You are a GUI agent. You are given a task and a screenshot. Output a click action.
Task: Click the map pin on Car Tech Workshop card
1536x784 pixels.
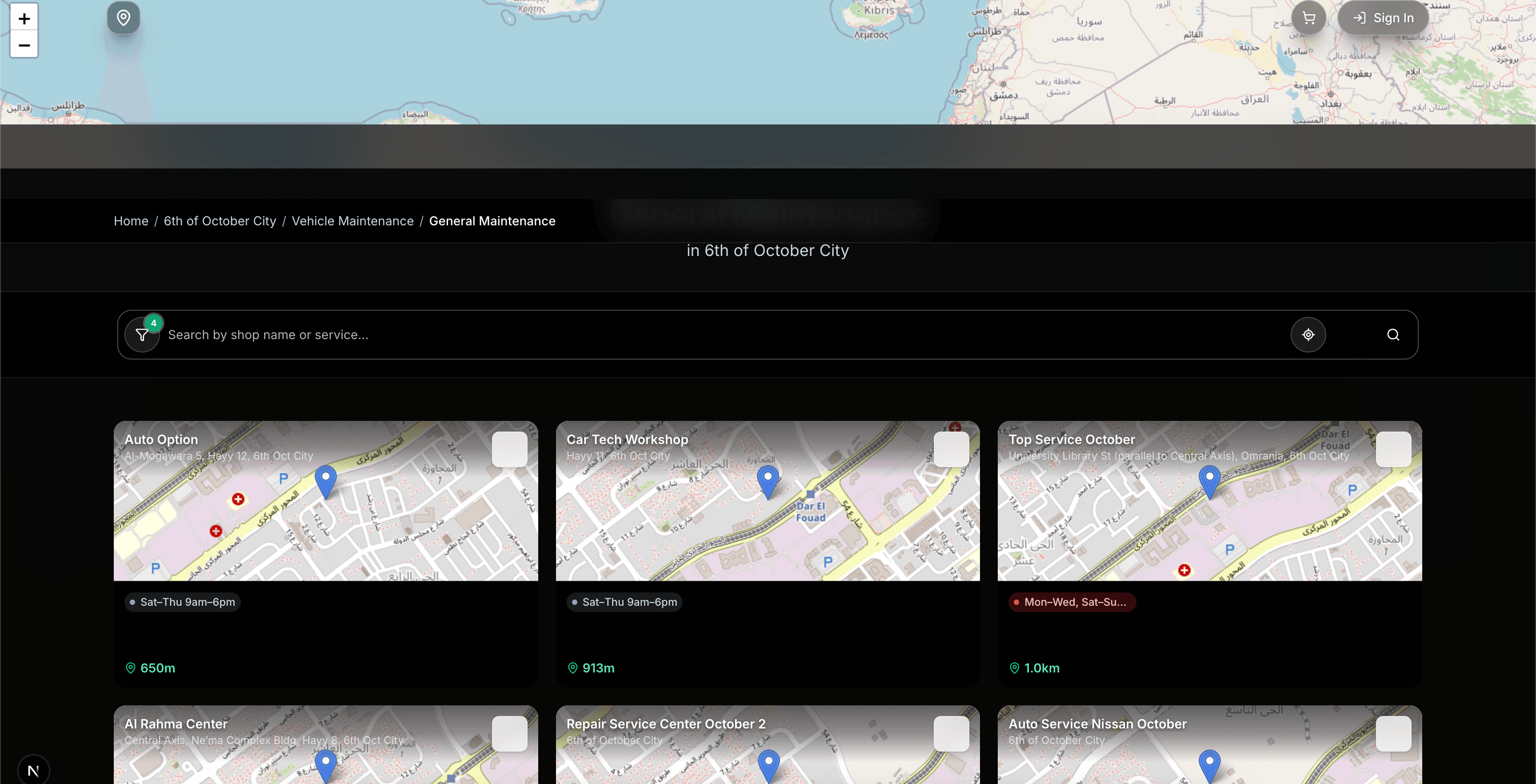[x=768, y=482]
